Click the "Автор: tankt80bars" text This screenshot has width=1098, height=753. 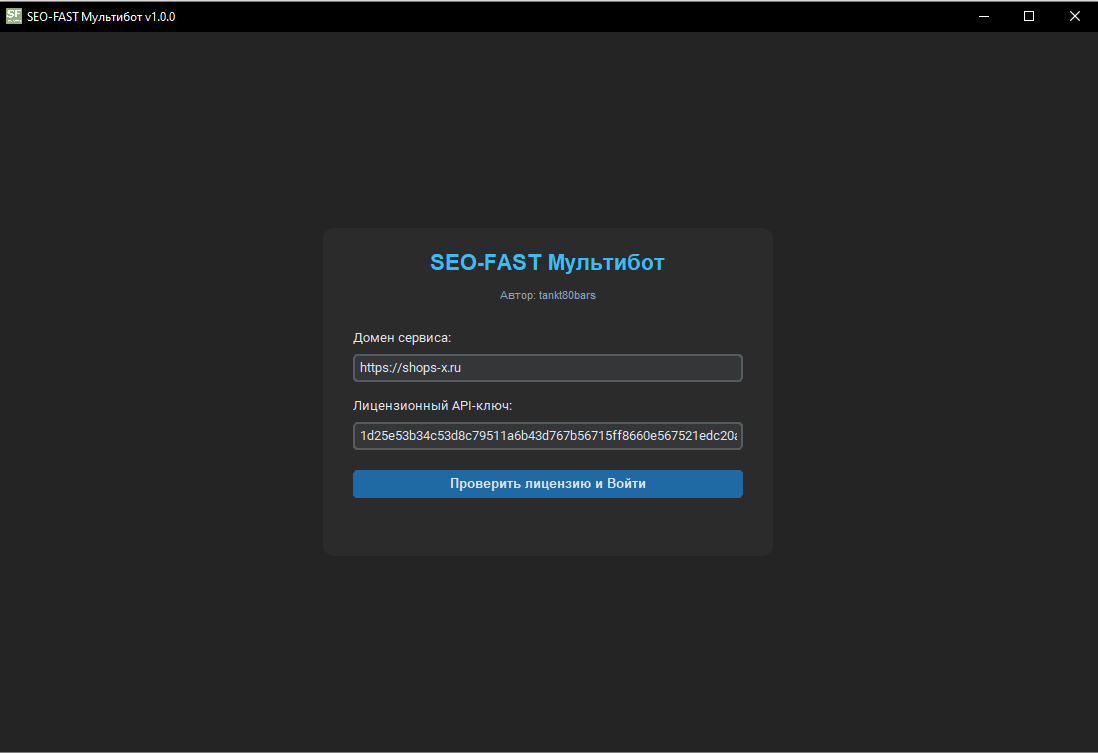(548, 296)
